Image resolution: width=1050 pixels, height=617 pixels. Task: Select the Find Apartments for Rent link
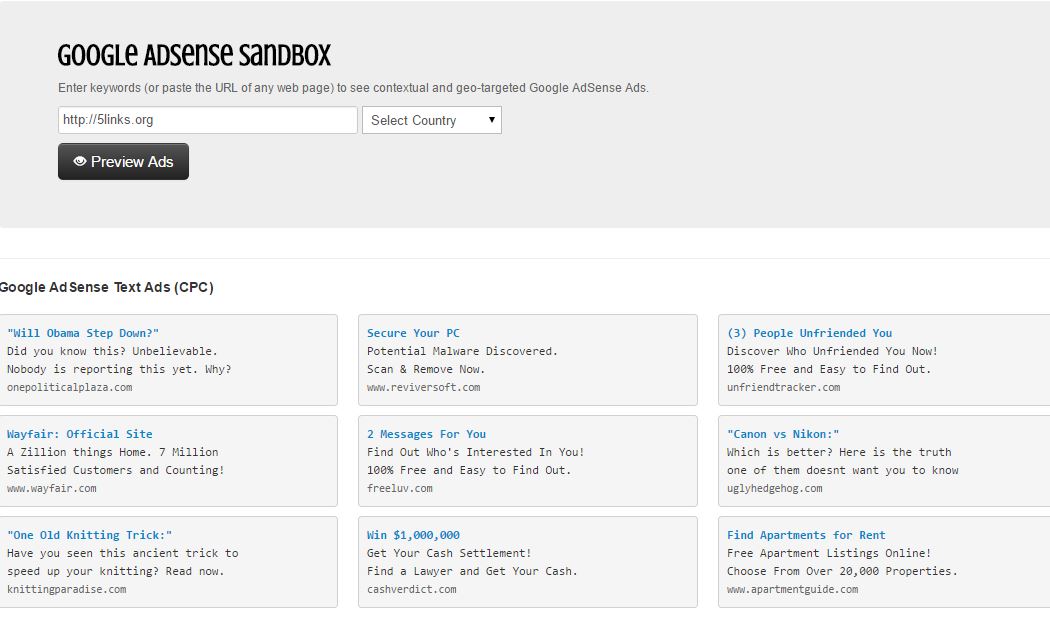pos(806,535)
